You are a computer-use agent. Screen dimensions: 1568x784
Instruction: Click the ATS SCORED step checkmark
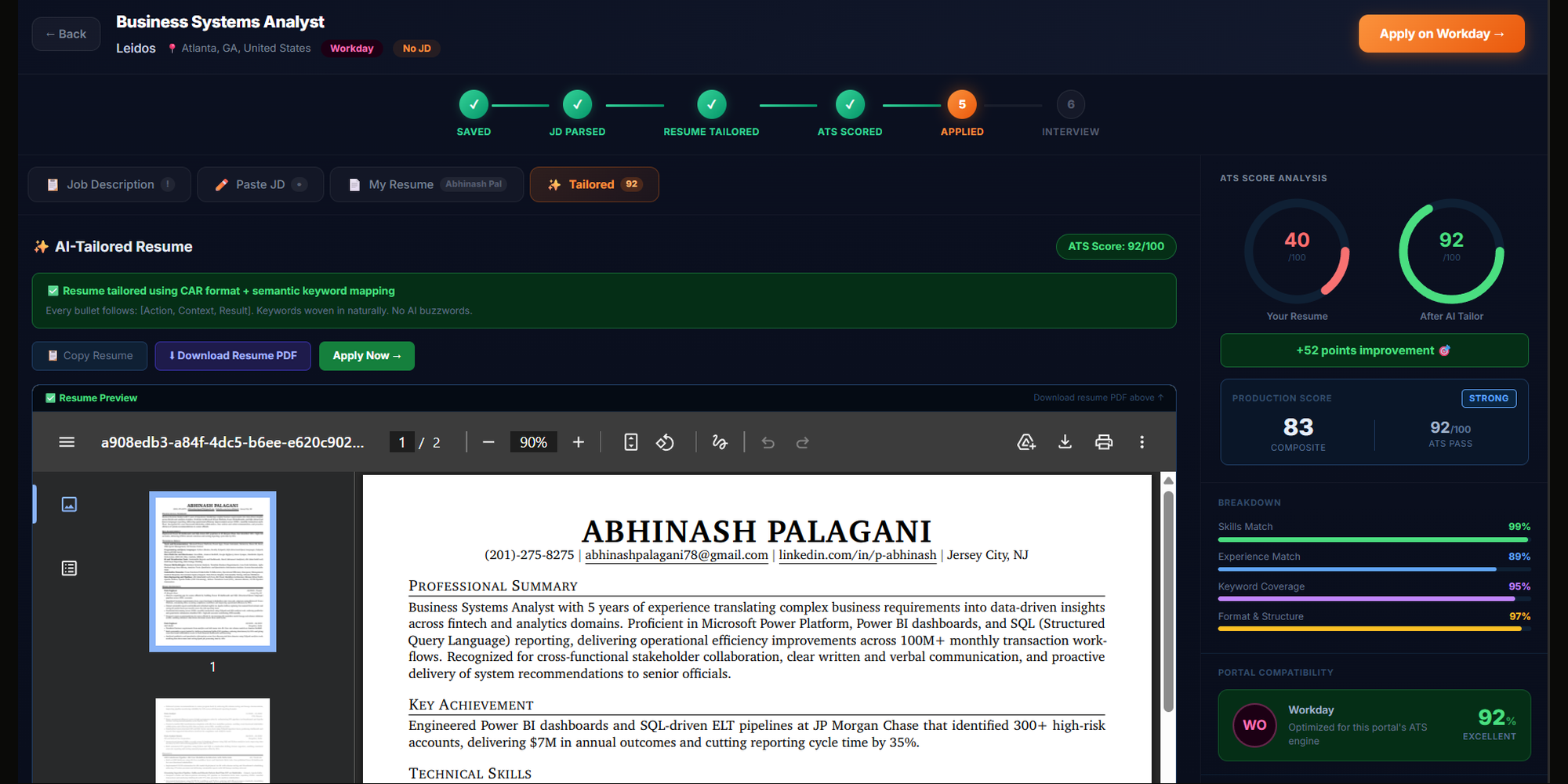(x=850, y=104)
